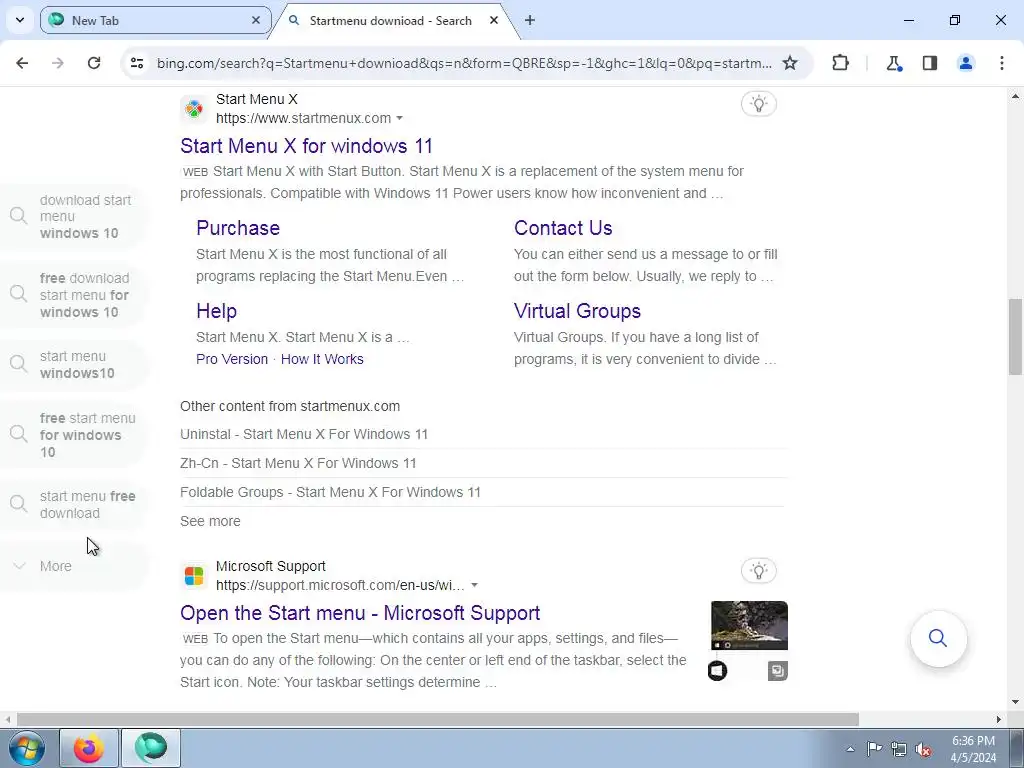Open Start Menu X for windows 11 link
Viewport: 1024px width, 768px height.
(x=306, y=146)
